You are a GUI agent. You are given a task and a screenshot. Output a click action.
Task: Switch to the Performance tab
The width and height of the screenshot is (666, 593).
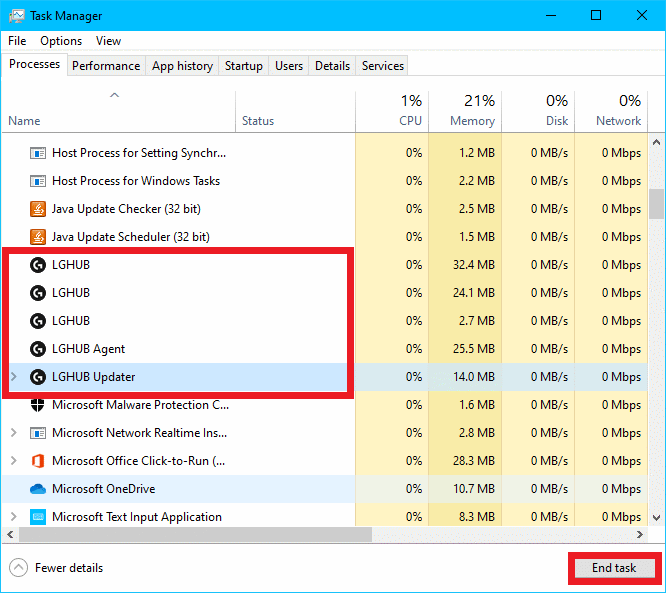click(106, 66)
